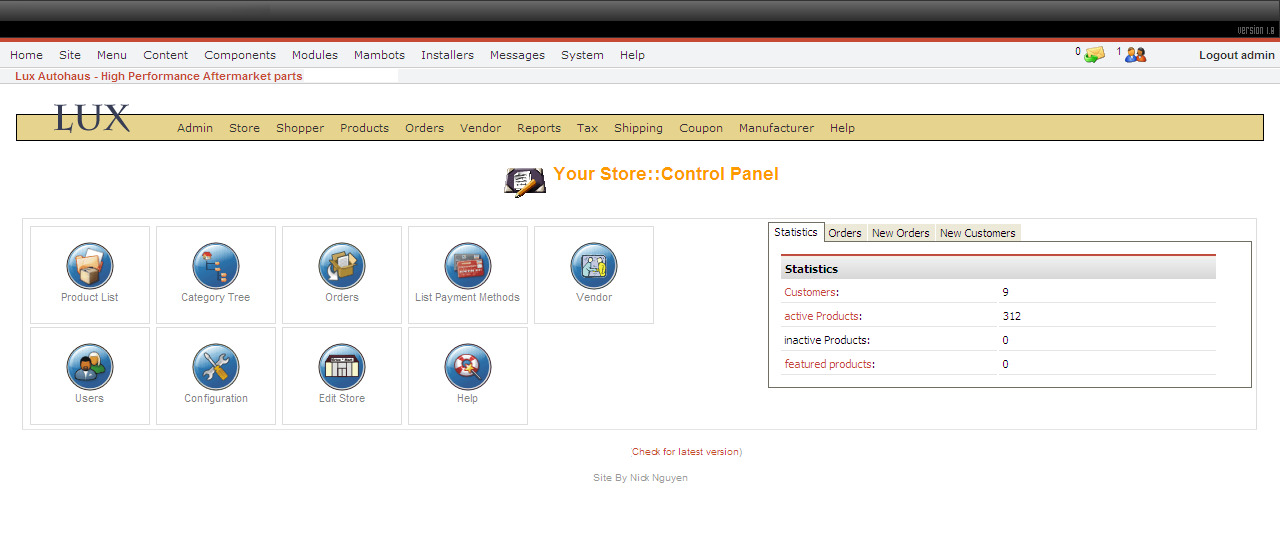Open the active Products statistics link

821,316
